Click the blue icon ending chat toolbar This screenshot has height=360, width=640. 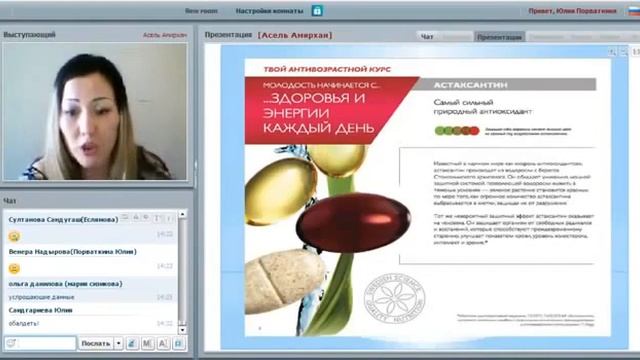coord(178,344)
